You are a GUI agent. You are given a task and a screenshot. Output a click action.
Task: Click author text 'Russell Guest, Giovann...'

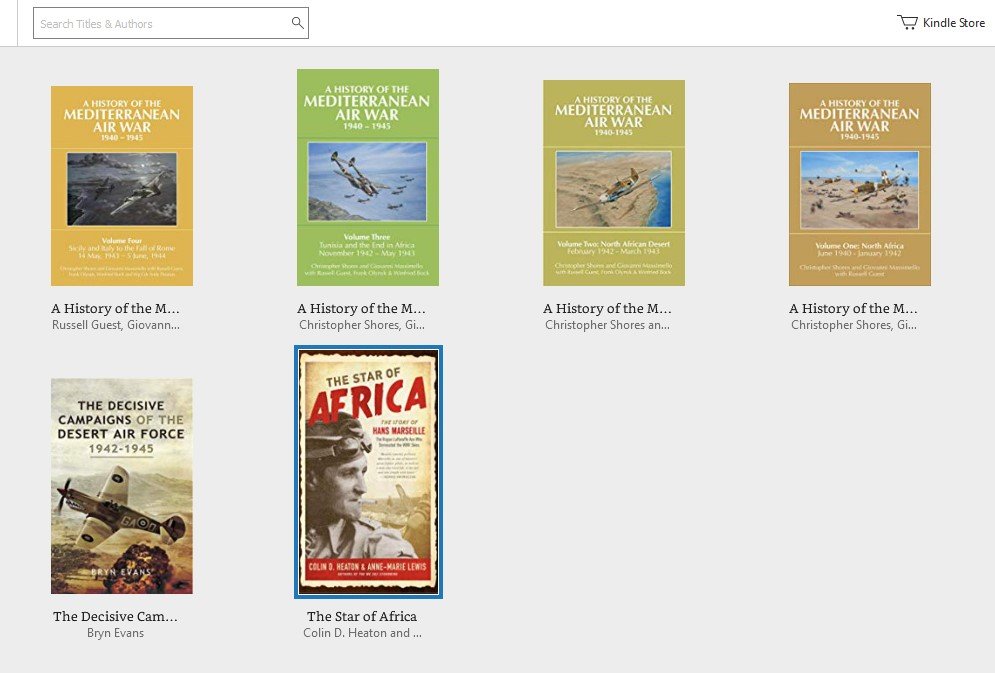click(x=115, y=325)
